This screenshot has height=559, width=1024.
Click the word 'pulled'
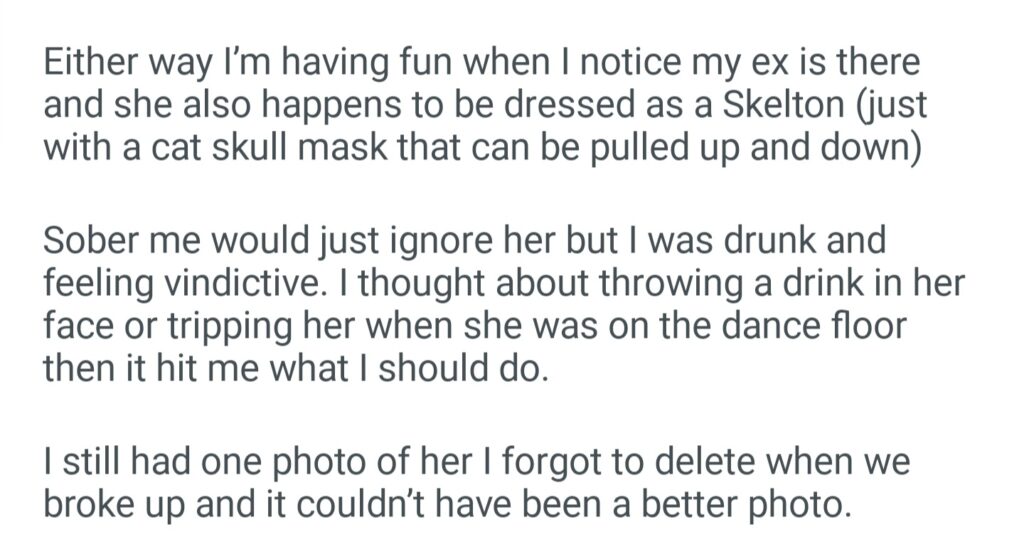coord(657,149)
